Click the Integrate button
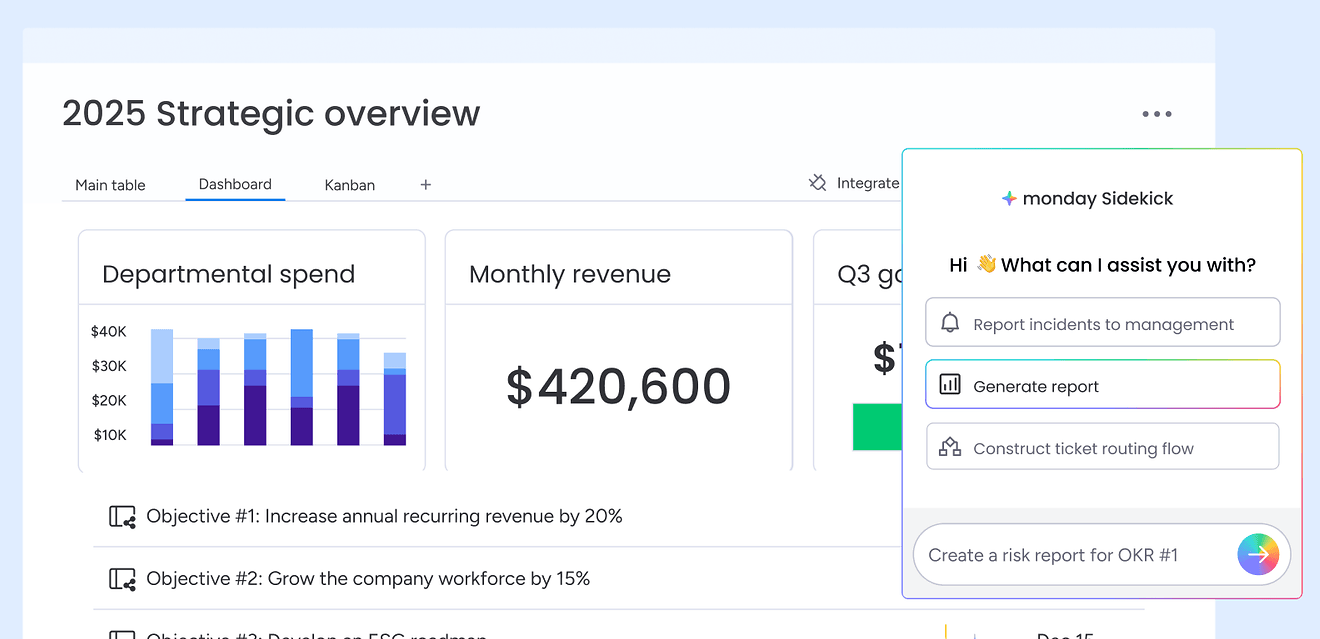 coord(854,183)
